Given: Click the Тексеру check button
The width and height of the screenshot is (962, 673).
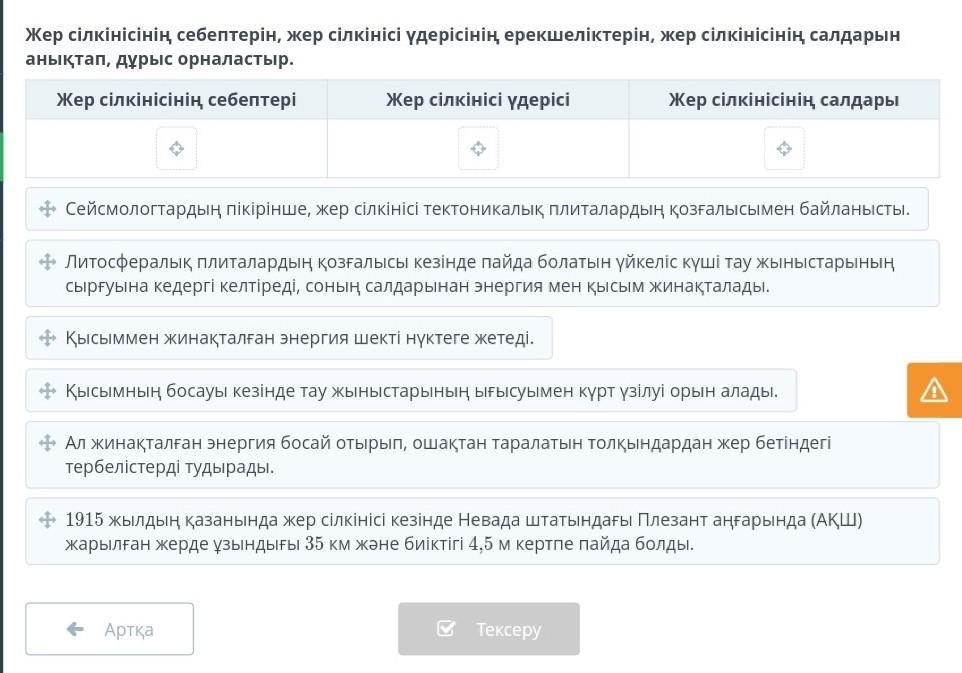Looking at the screenshot, I should pos(489,629).
